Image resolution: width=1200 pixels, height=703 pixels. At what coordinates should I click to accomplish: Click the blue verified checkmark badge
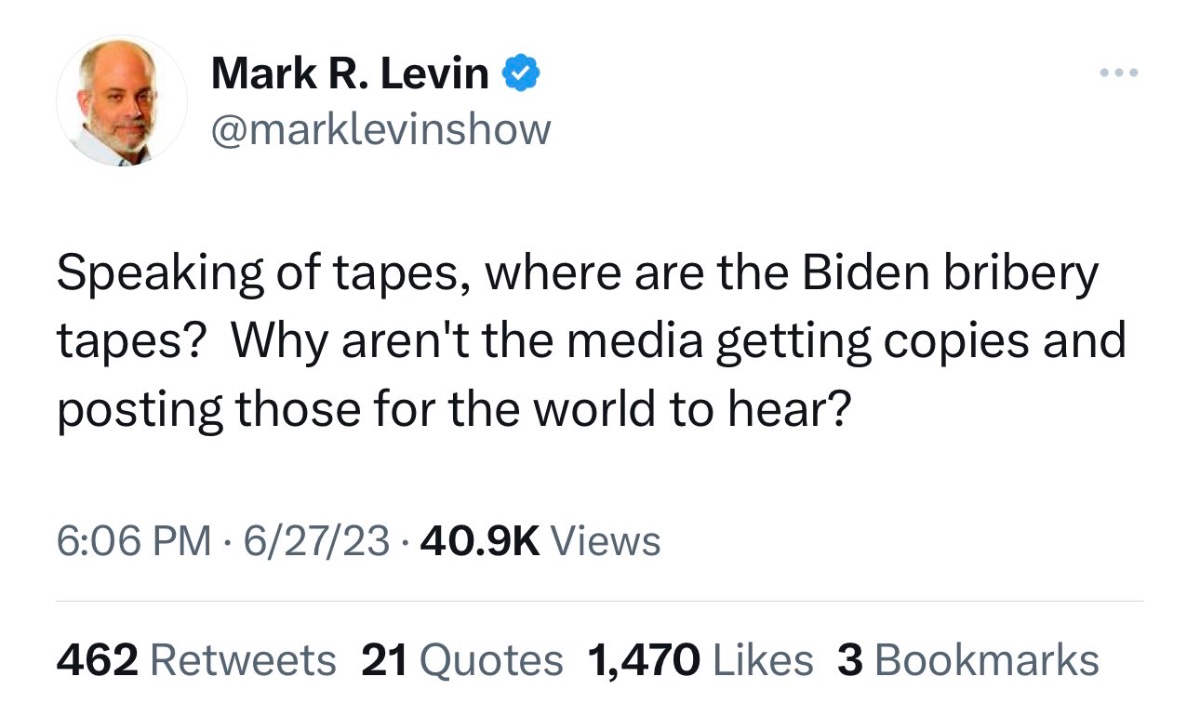tap(521, 74)
